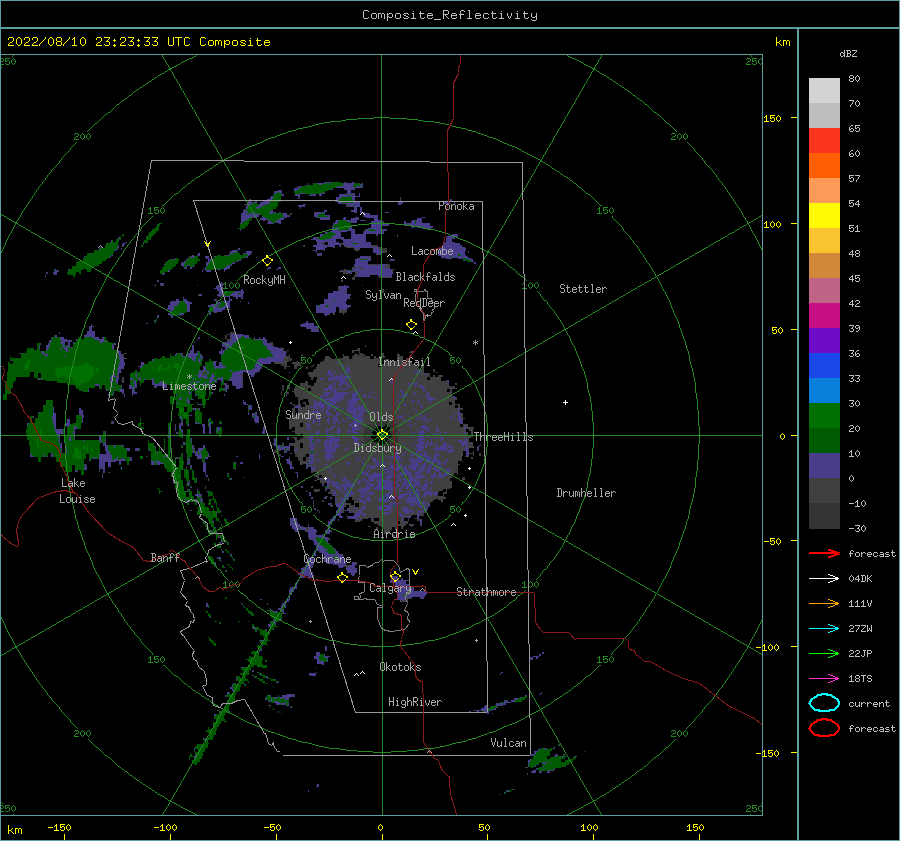Click the Sylvan label on the map
This screenshot has width=900, height=841.
[383, 295]
